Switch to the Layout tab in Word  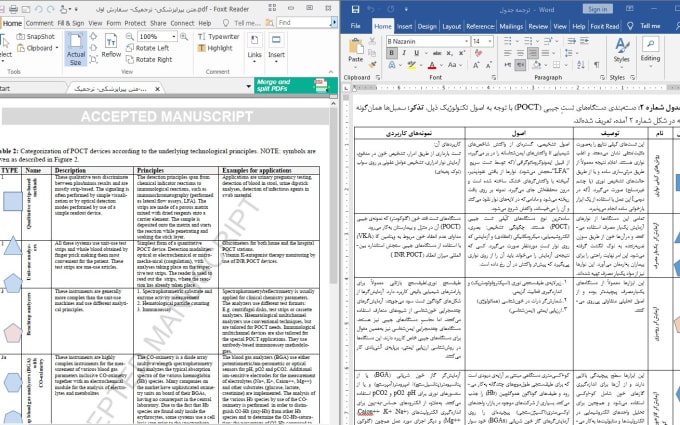(x=451, y=26)
